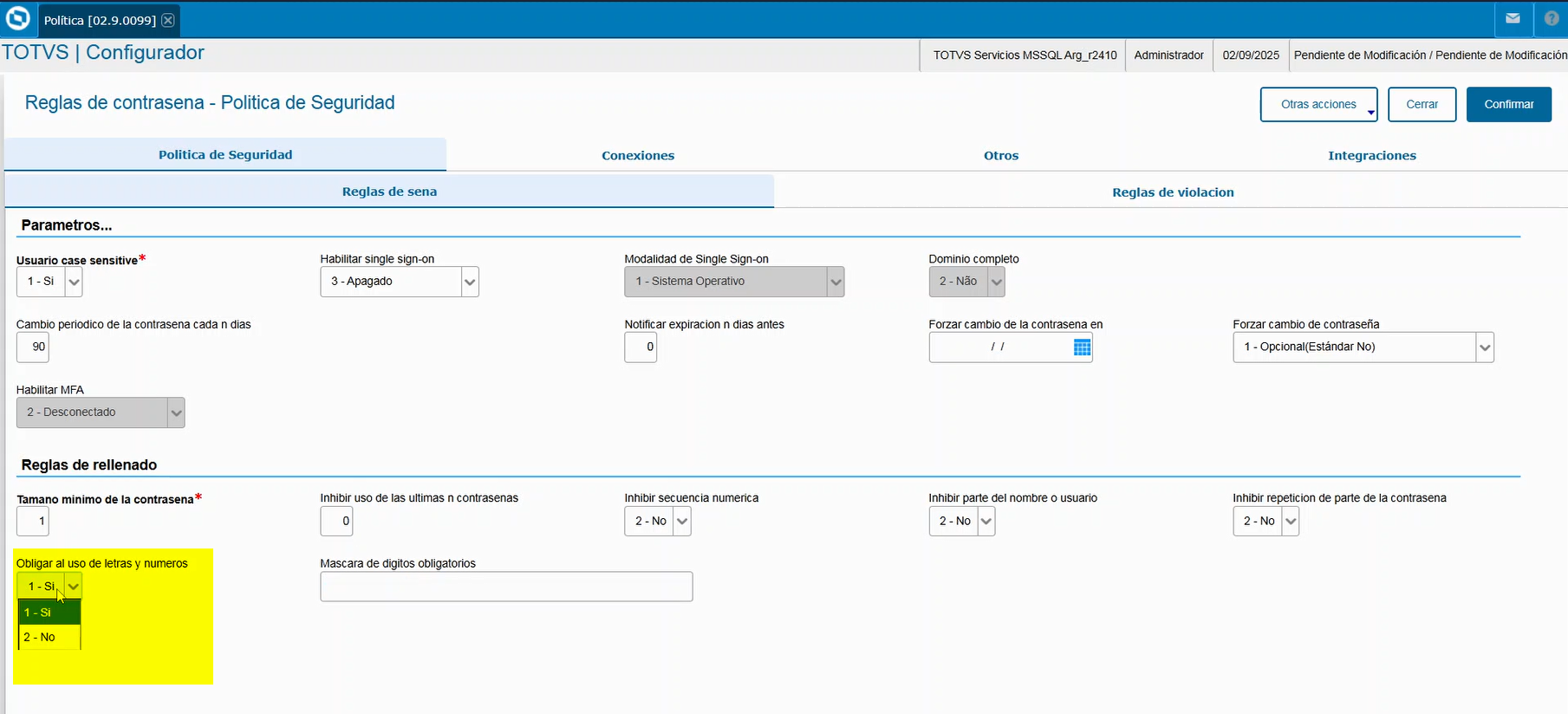This screenshot has width=1568, height=714.
Task: Open the calendar date picker icon
Action: (x=1082, y=347)
